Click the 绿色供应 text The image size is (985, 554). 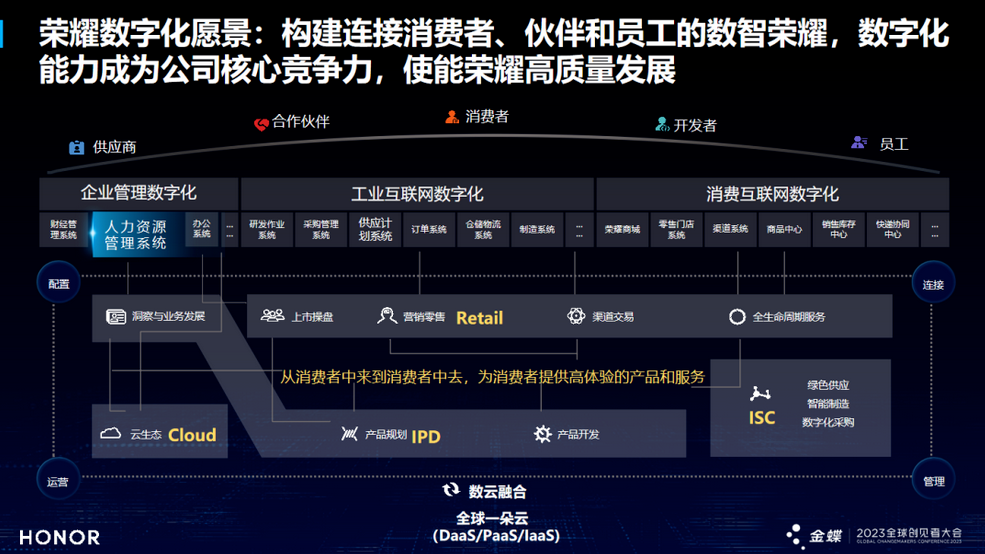click(x=828, y=385)
